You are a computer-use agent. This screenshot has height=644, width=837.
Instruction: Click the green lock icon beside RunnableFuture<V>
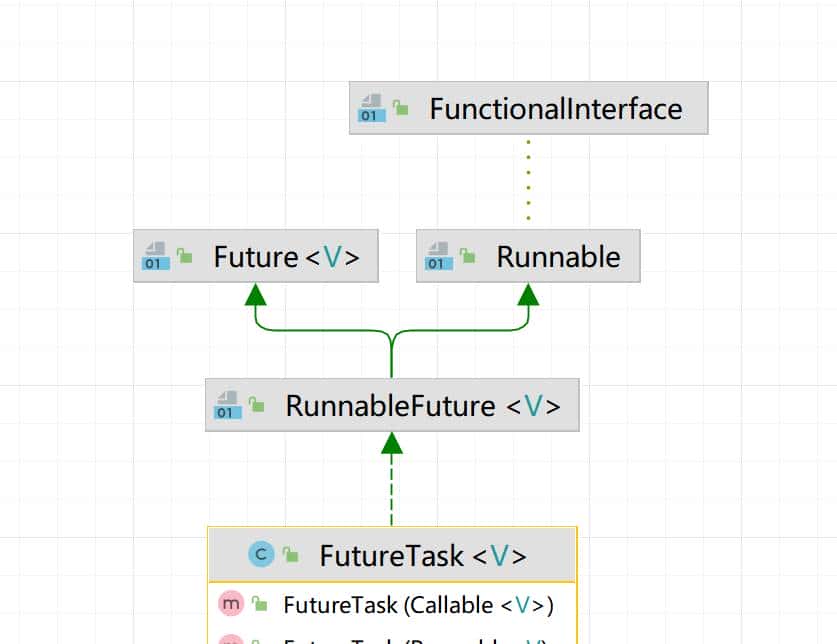(x=257, y=406)
